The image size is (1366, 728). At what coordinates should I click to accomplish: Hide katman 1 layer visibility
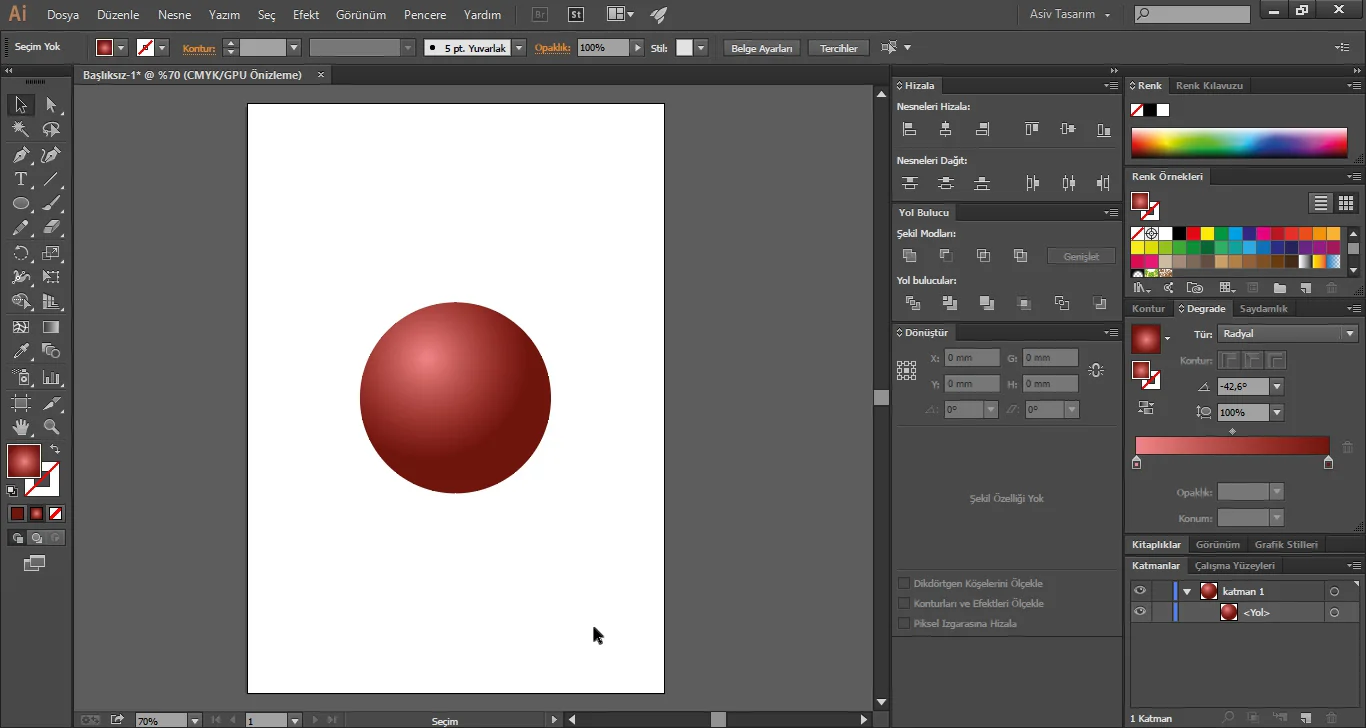tap(1139, 591)
